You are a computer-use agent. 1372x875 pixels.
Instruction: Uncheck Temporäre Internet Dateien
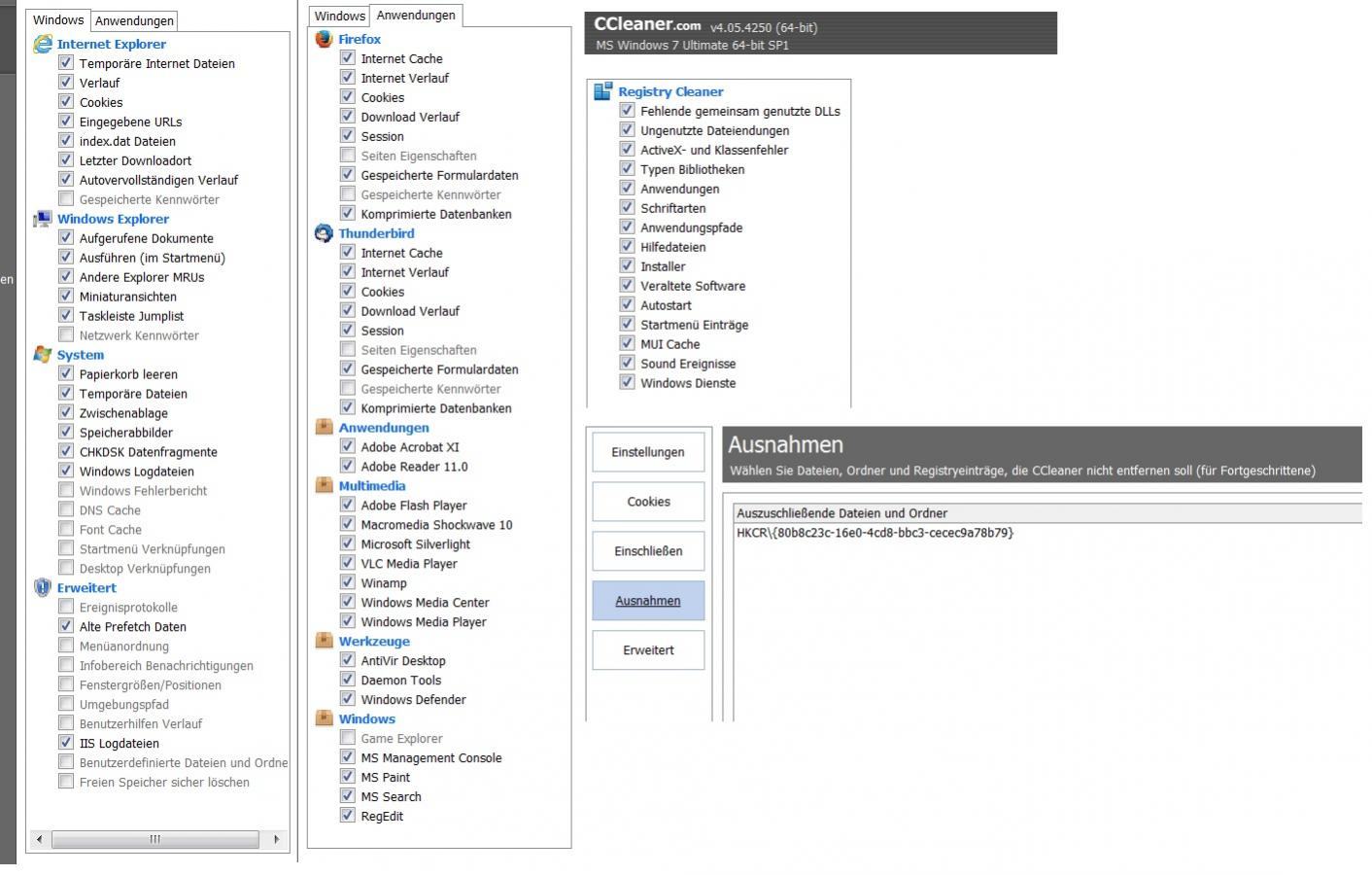point(66,62)
